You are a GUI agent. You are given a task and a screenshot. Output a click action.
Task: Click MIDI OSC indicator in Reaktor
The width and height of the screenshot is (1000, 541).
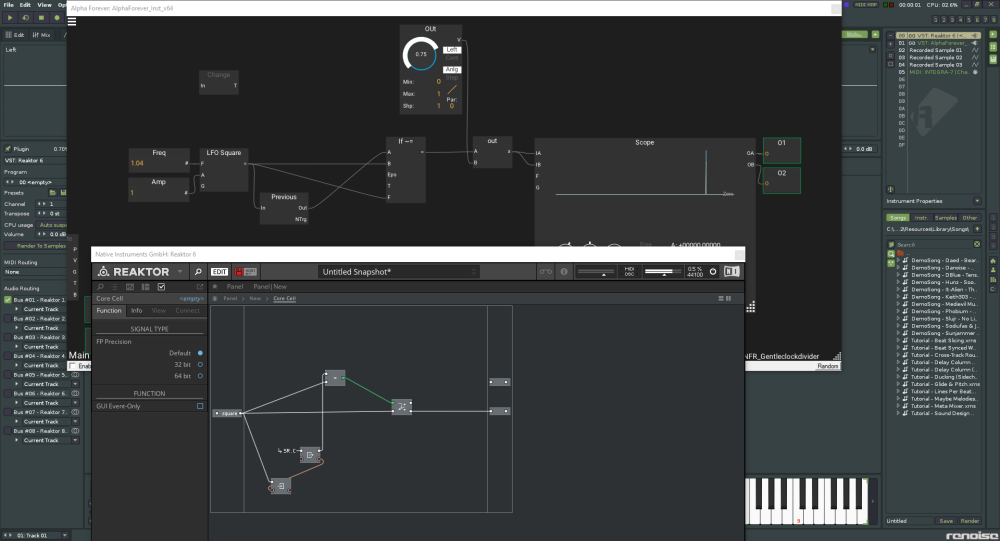(629, 272)
